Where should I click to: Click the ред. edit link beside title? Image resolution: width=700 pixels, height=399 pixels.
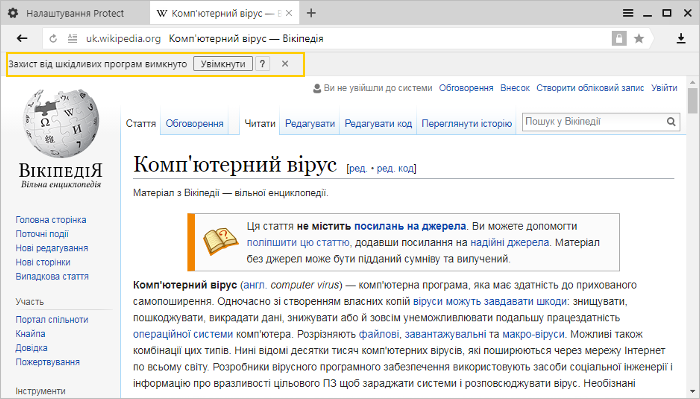coord(358,169)
